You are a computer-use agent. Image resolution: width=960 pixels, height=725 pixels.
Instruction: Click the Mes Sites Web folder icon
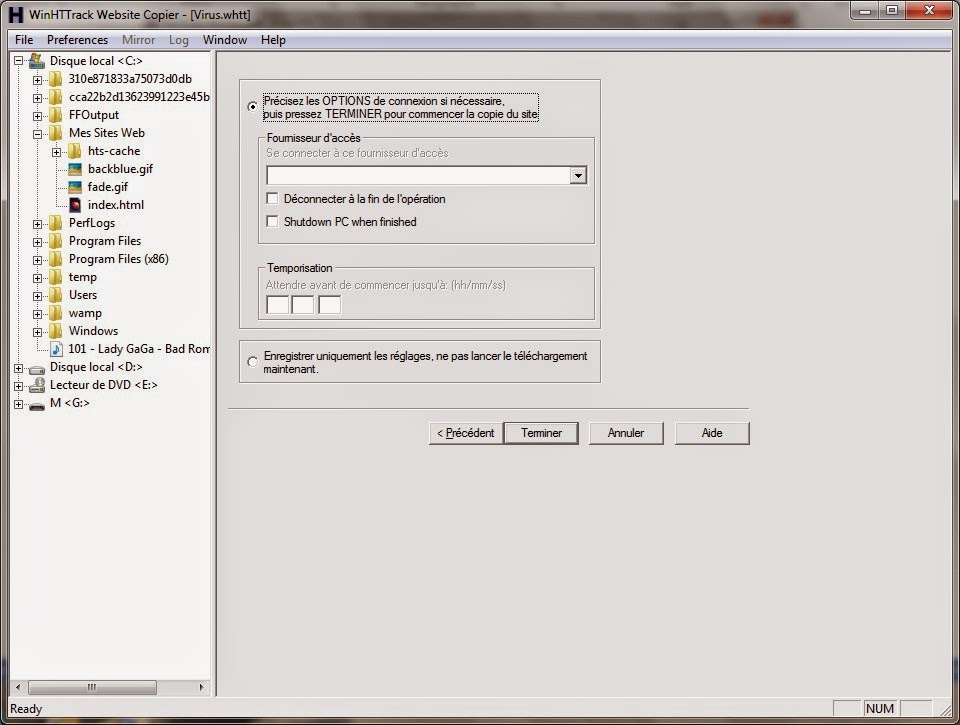[55, 133]
